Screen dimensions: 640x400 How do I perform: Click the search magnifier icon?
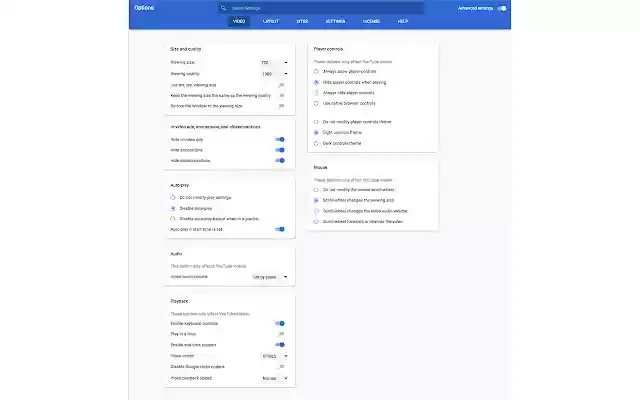(x=223, y=8)
